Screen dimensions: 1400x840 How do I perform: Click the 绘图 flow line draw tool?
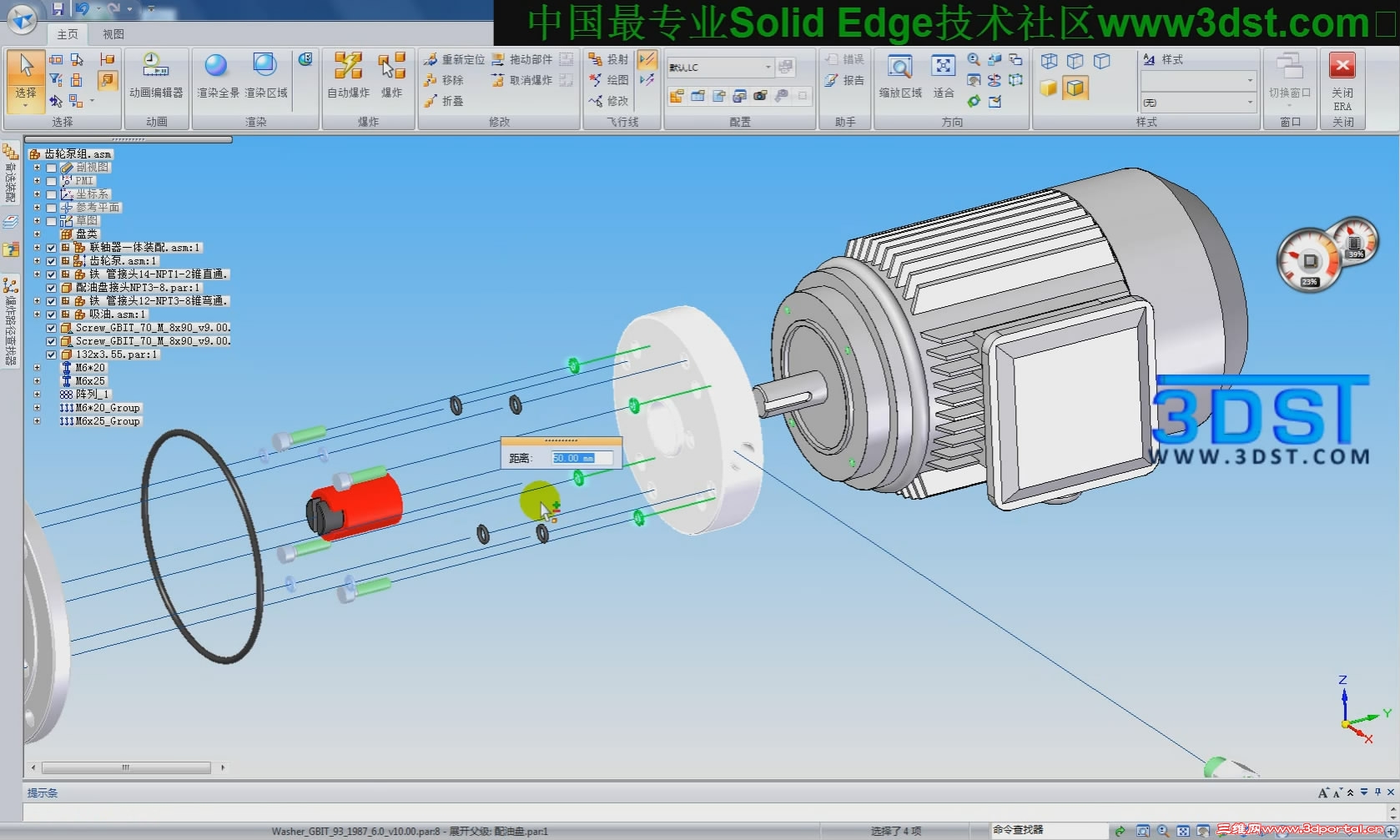[609, 80]
